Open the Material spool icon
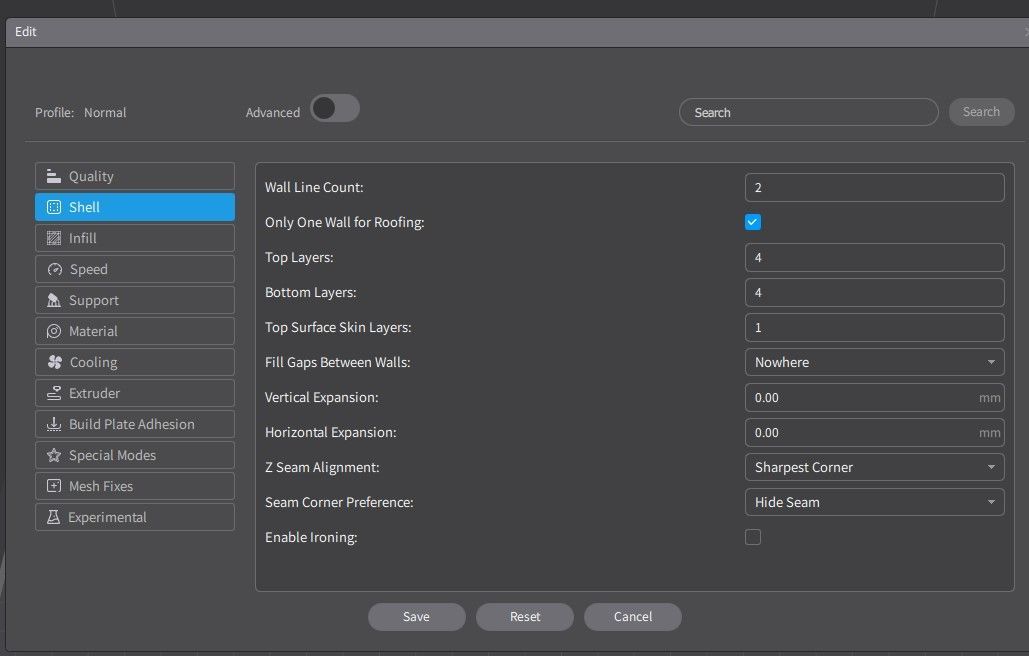Screen dimensions: 1029x656 54,331
